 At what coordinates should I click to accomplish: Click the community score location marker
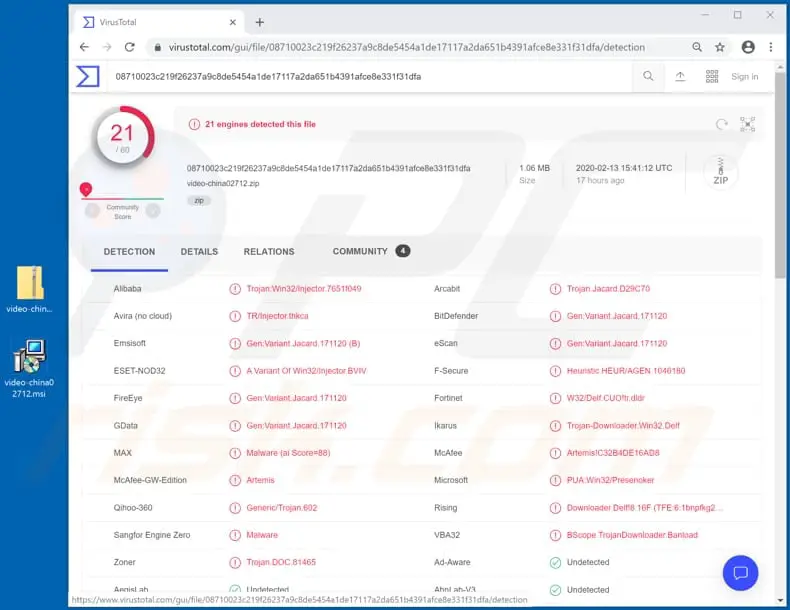tap(86, 189)
